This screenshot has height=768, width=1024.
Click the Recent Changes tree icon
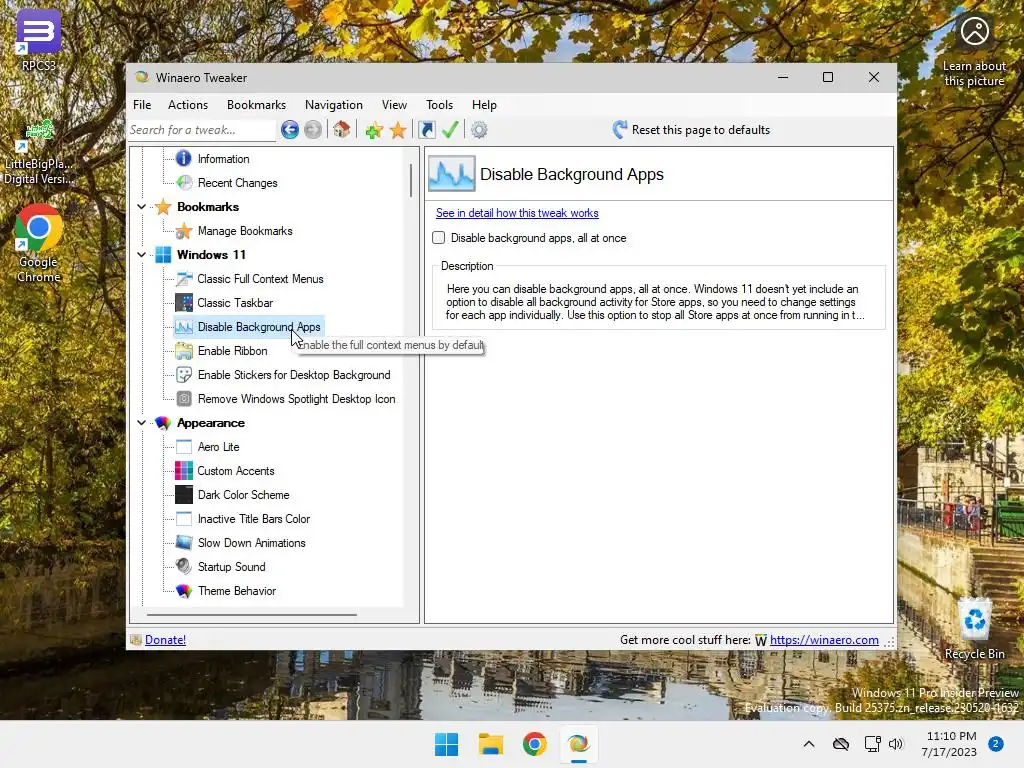(184, 183)
